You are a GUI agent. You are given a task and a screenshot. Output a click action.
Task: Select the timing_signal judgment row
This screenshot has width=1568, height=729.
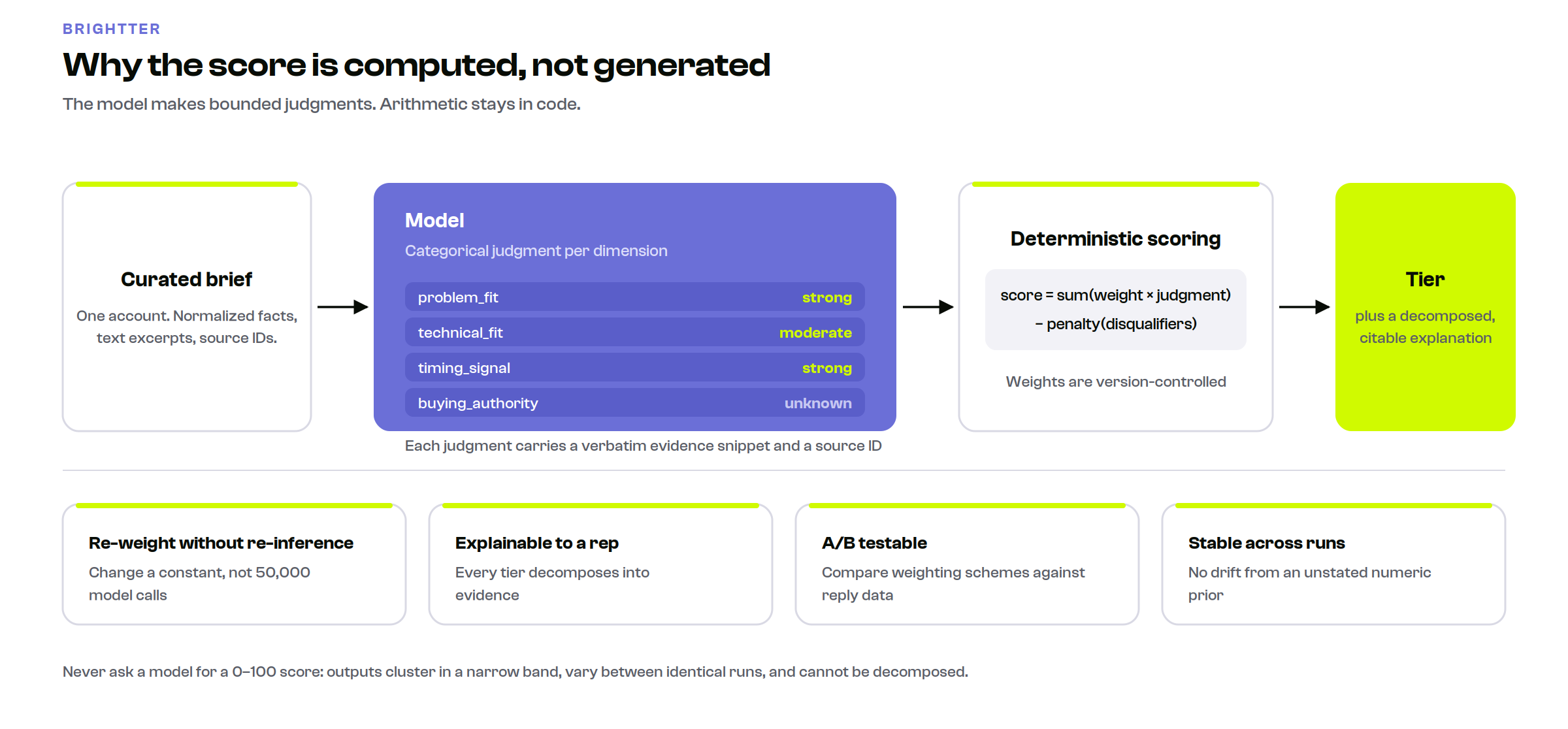[635, 368]
